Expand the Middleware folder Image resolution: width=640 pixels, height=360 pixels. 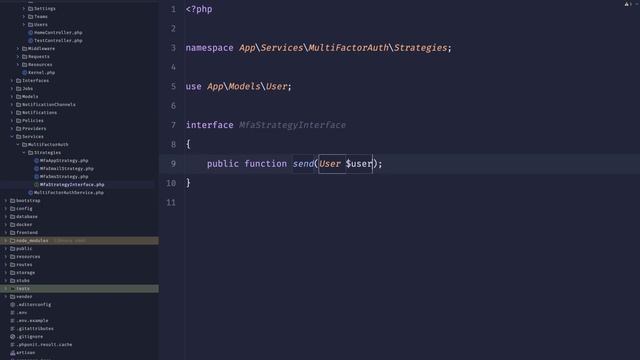coord(18,49)
